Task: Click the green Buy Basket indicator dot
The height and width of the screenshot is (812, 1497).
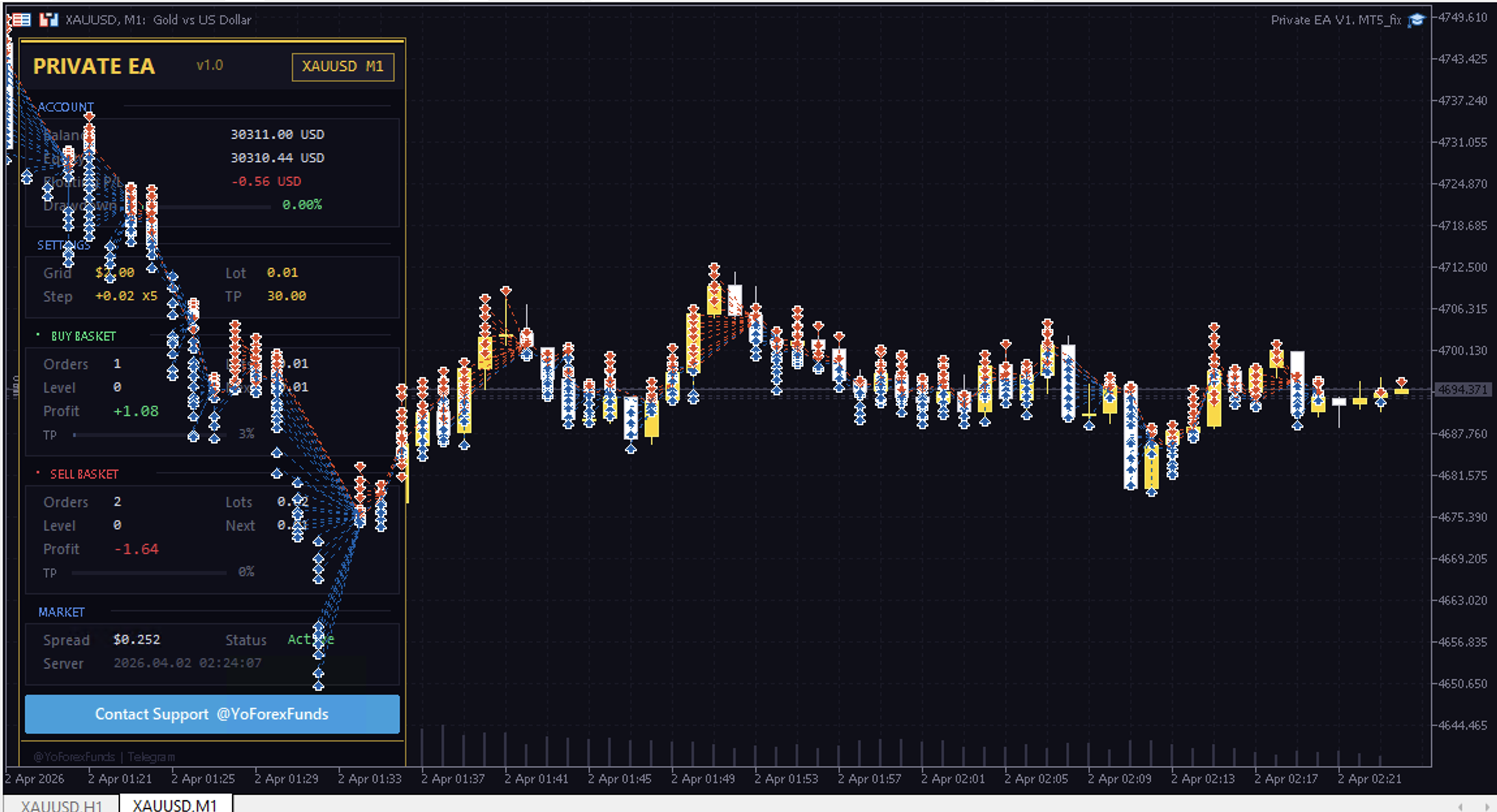Action: coord(38,335)
